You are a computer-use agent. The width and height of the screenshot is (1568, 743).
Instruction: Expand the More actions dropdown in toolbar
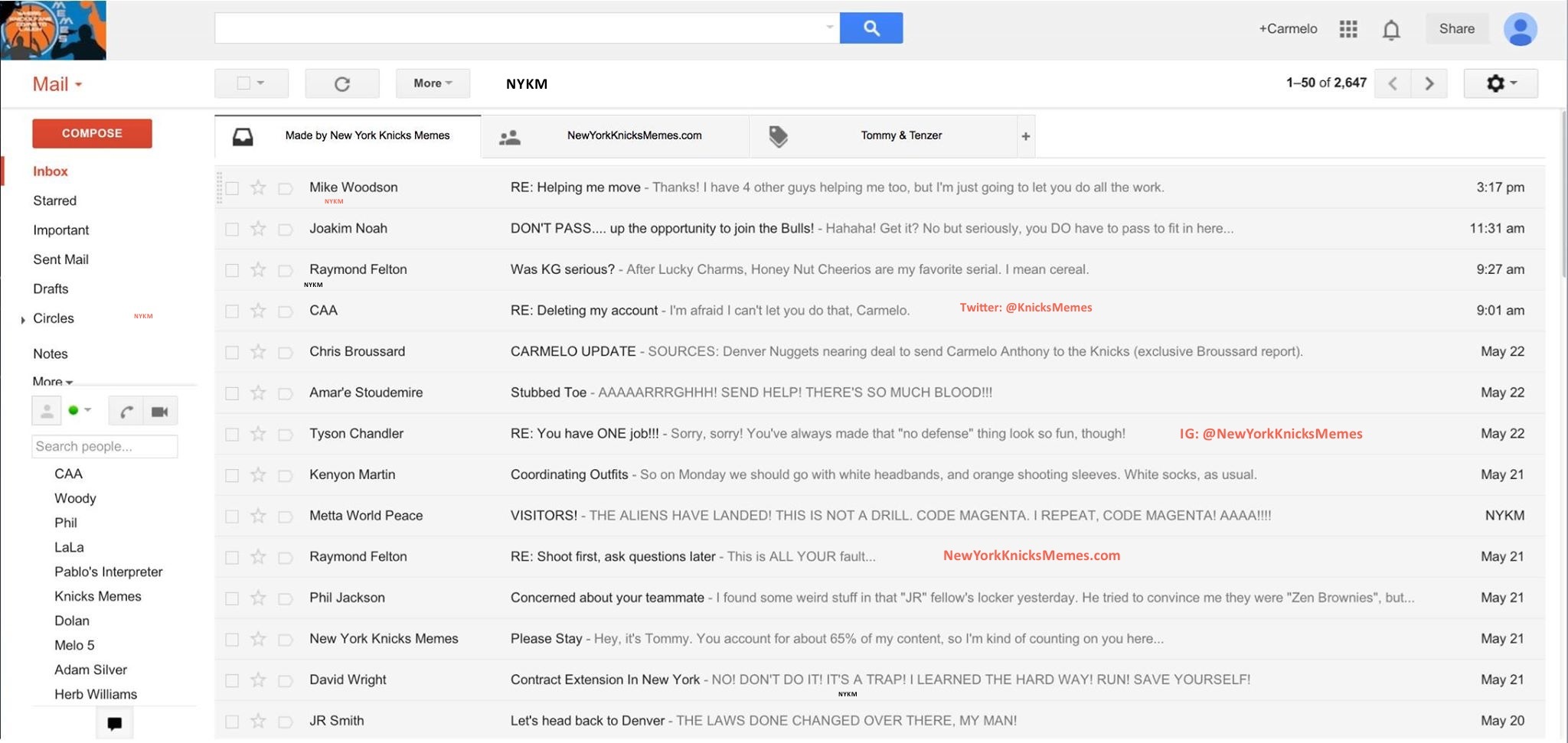(433, 83)
